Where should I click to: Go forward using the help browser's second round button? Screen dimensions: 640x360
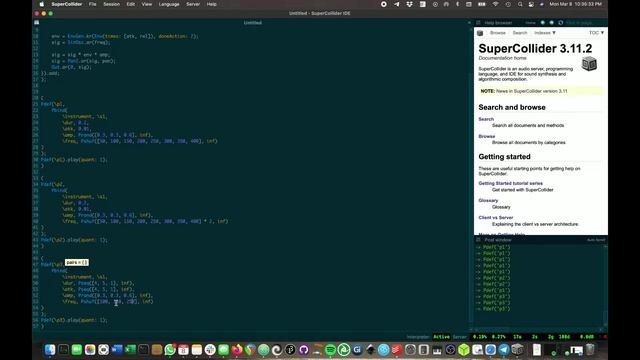[x=551, y=23]
